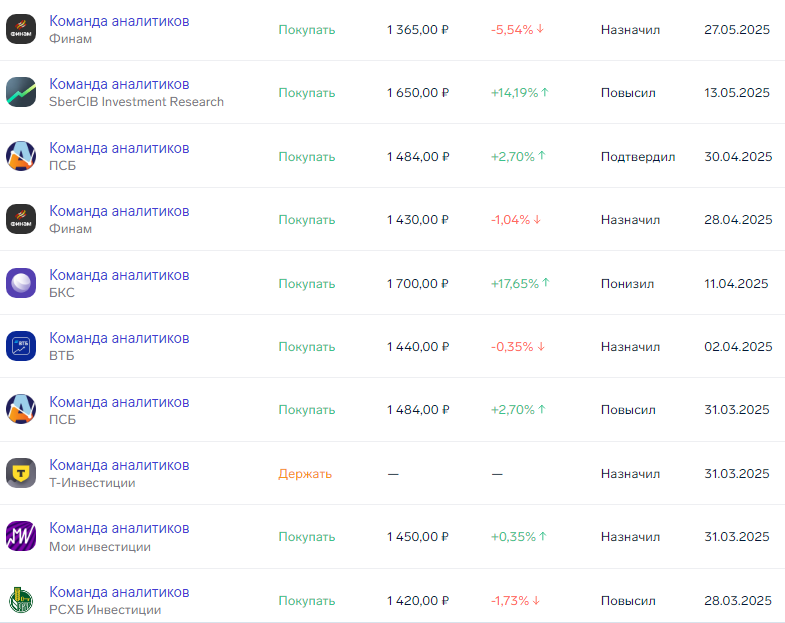
Task: Open the Команда аналитиков link for Мои инвестиции
Action: tap(119, 528)
